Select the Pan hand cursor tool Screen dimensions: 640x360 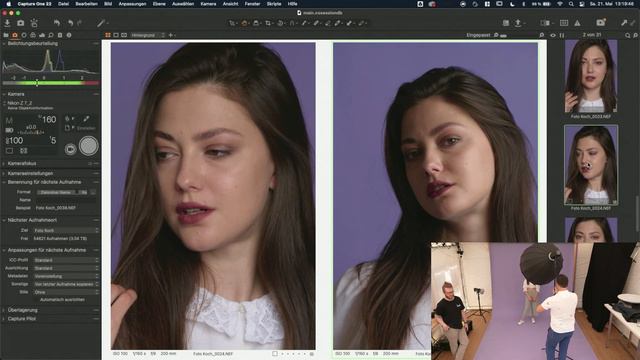click(244, 23)
